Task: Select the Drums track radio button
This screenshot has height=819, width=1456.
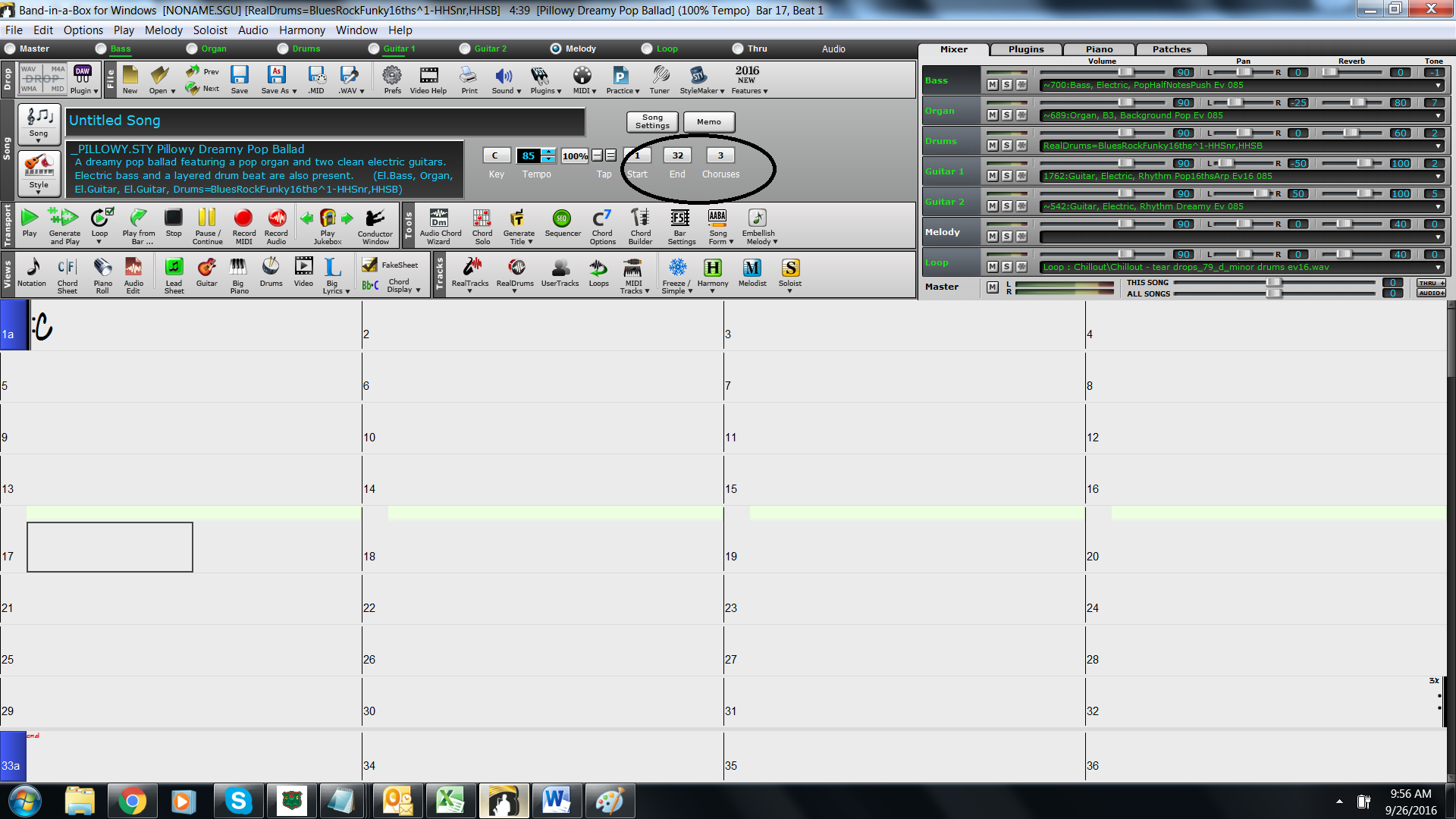Action: [x=283, y=49]
